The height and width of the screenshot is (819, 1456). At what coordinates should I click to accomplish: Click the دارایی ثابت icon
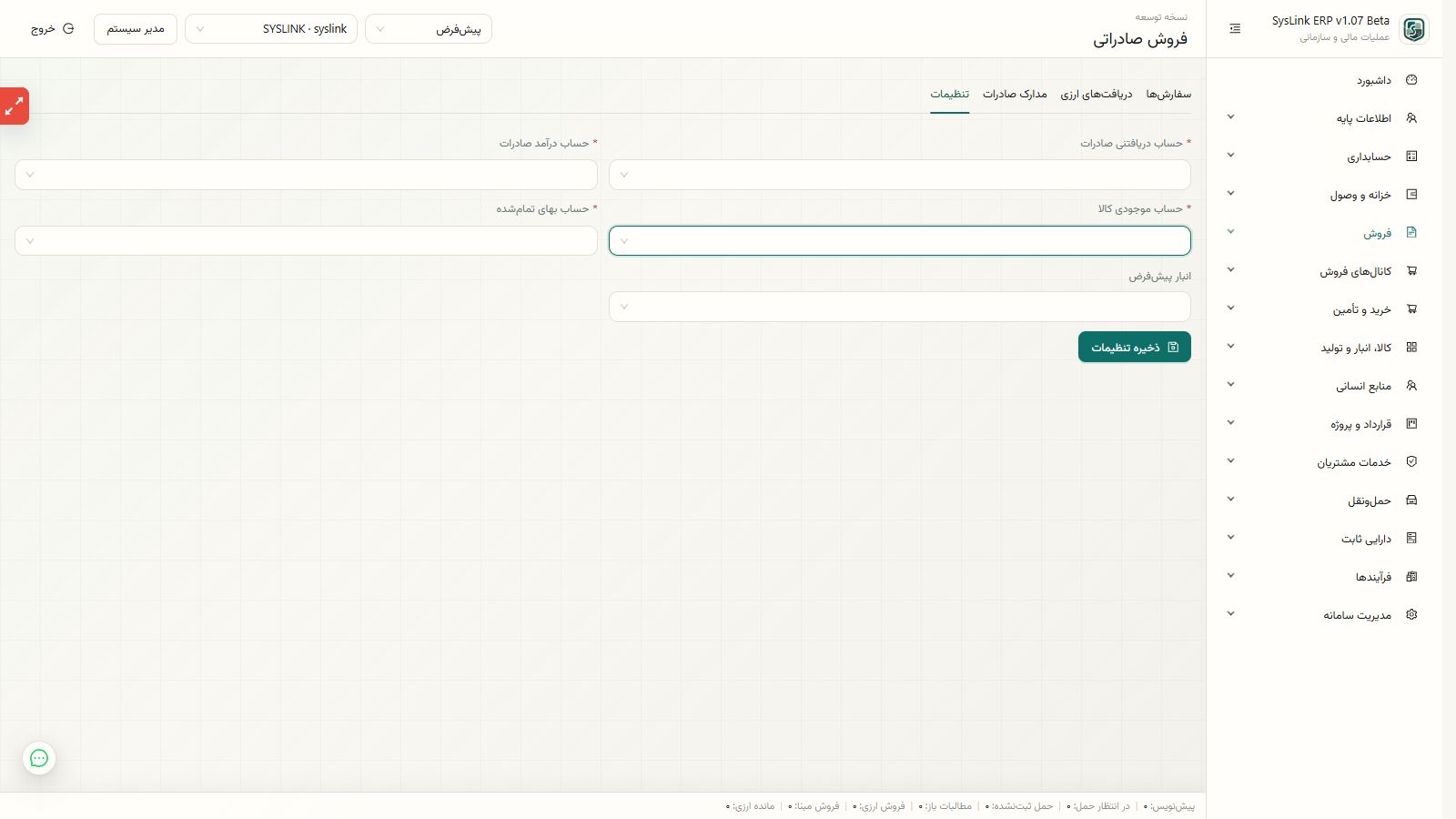pyautogui.click(x=1411, y=539)
